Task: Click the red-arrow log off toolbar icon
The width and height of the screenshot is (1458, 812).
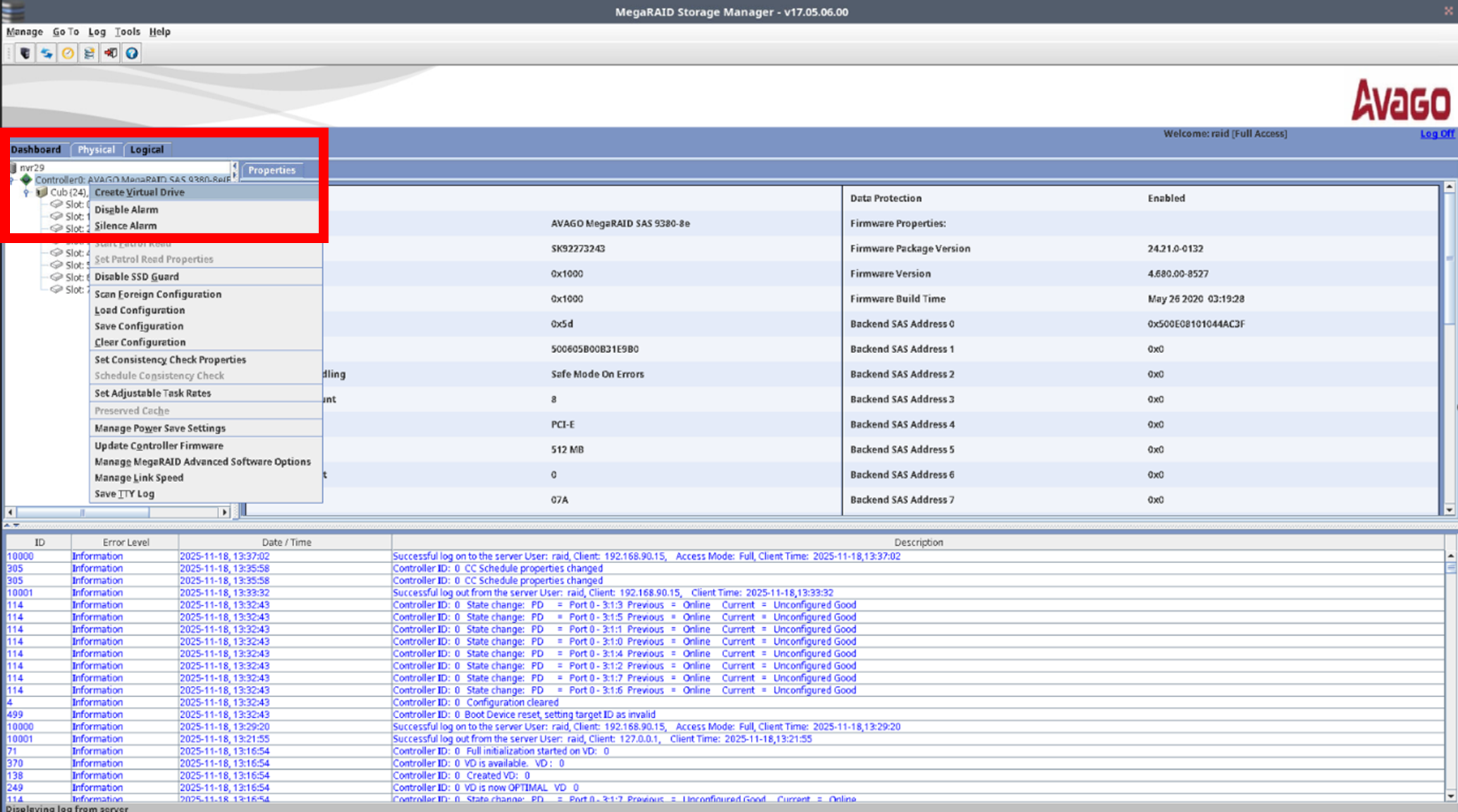Action: [111, 53]
